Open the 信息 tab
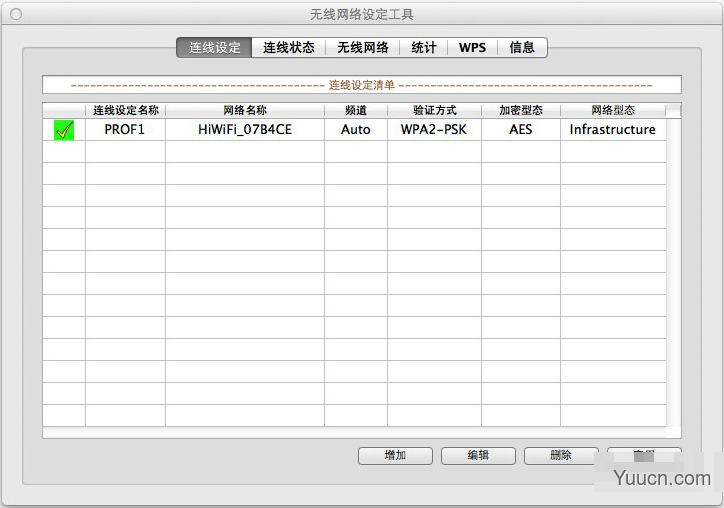This screenshot has height=508, width=724. (x=522, y=48)
